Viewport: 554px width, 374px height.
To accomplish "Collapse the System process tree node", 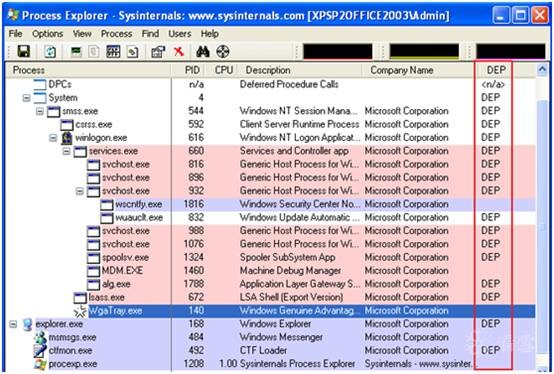I will [x=26, y=98].
